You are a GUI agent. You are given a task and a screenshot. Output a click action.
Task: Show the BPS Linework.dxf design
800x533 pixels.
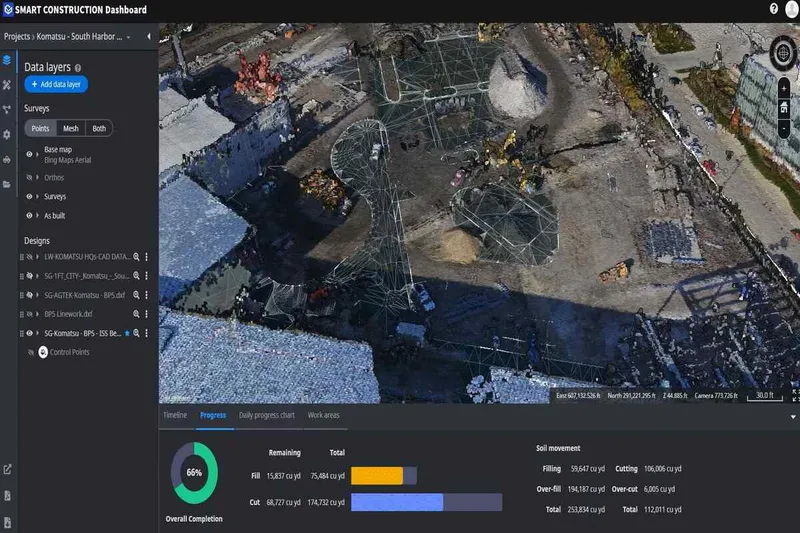pos(29,314)
